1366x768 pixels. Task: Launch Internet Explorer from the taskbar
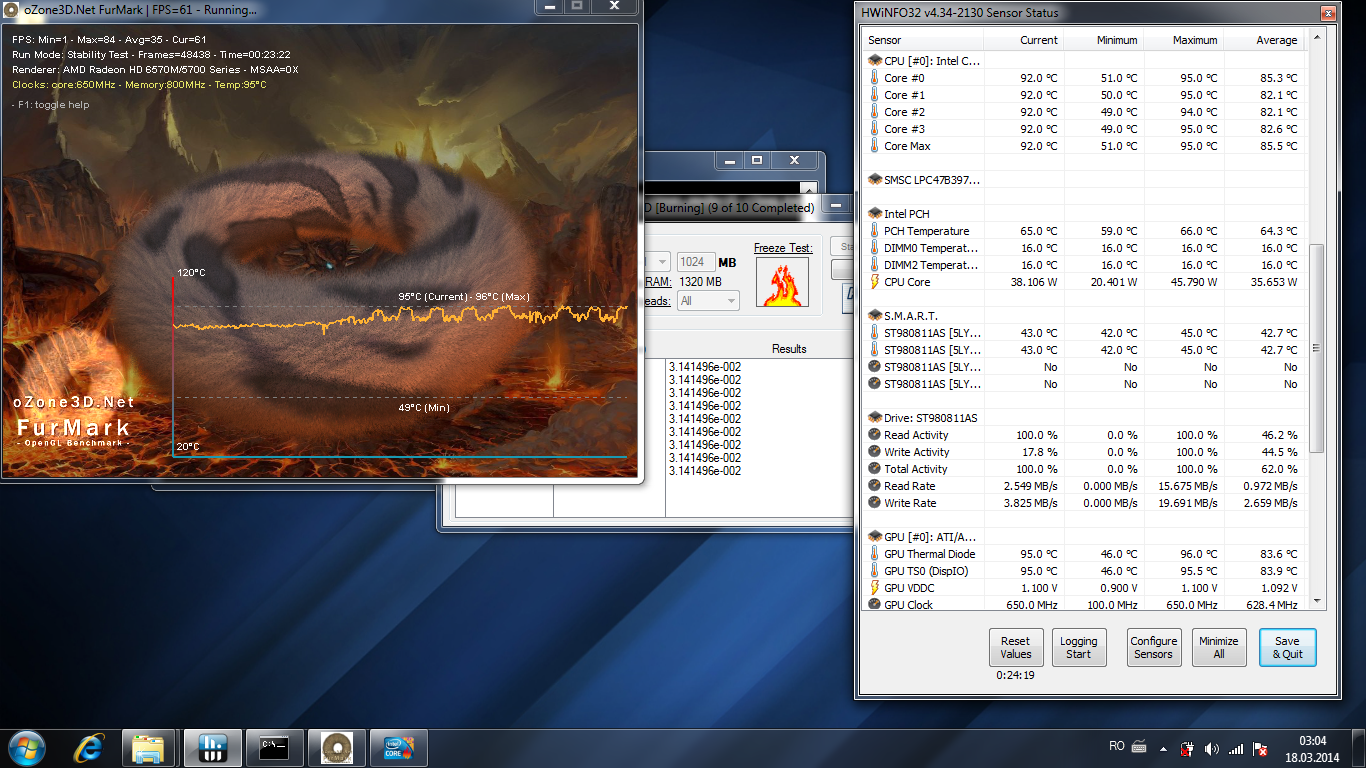[89, 747]
